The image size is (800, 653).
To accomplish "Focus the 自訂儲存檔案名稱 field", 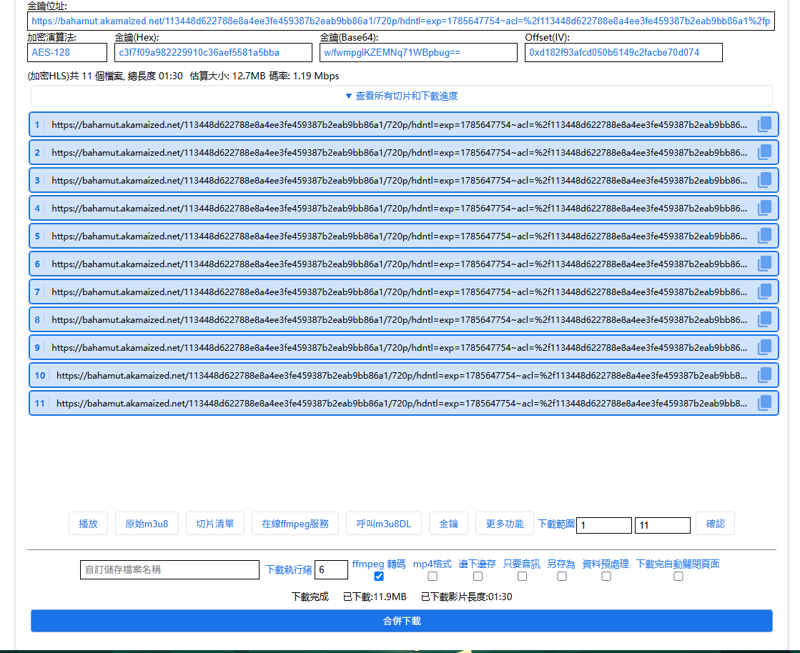I will point(170,569).
